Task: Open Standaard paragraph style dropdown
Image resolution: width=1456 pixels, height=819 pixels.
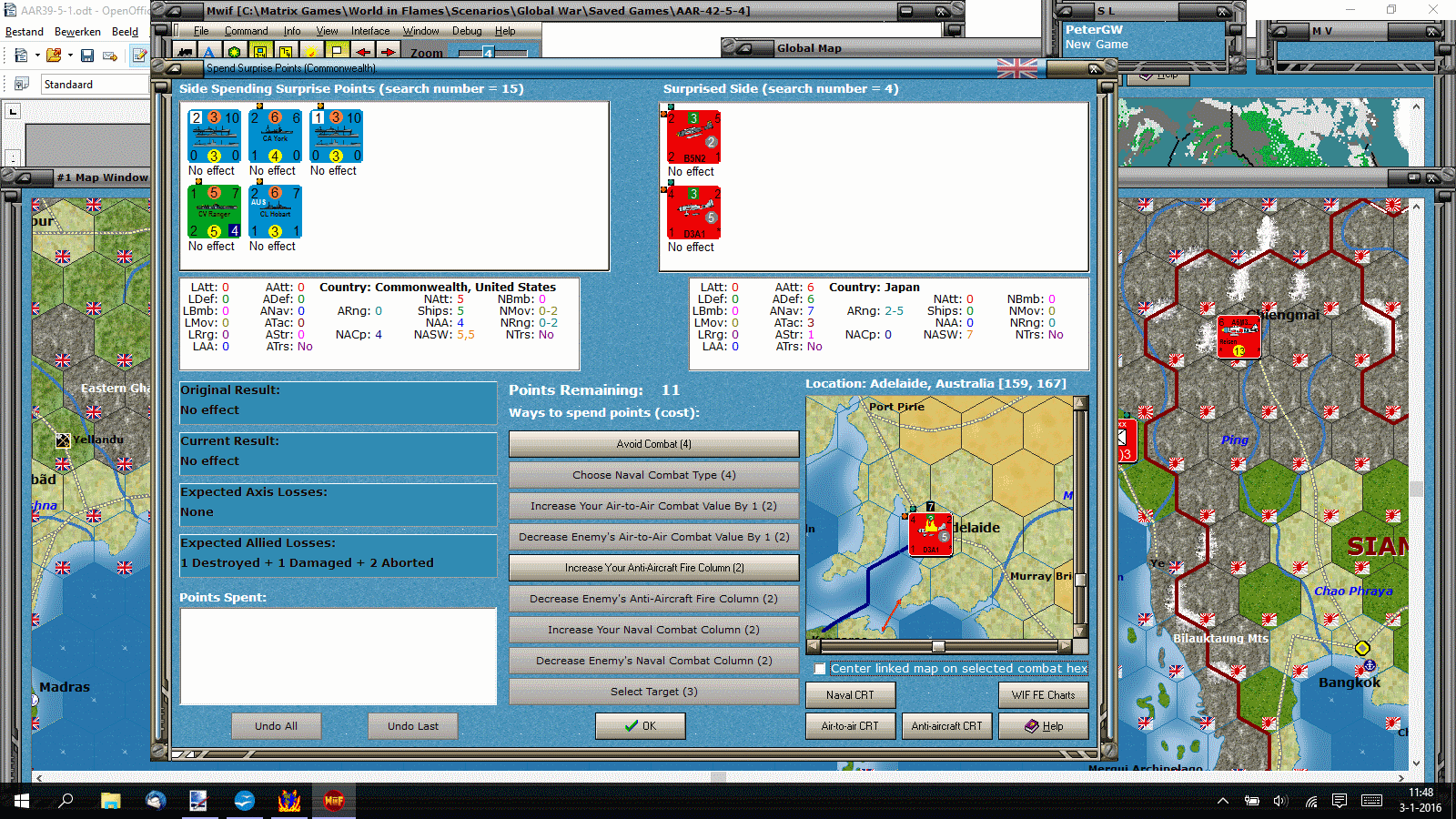Action: 95,85
